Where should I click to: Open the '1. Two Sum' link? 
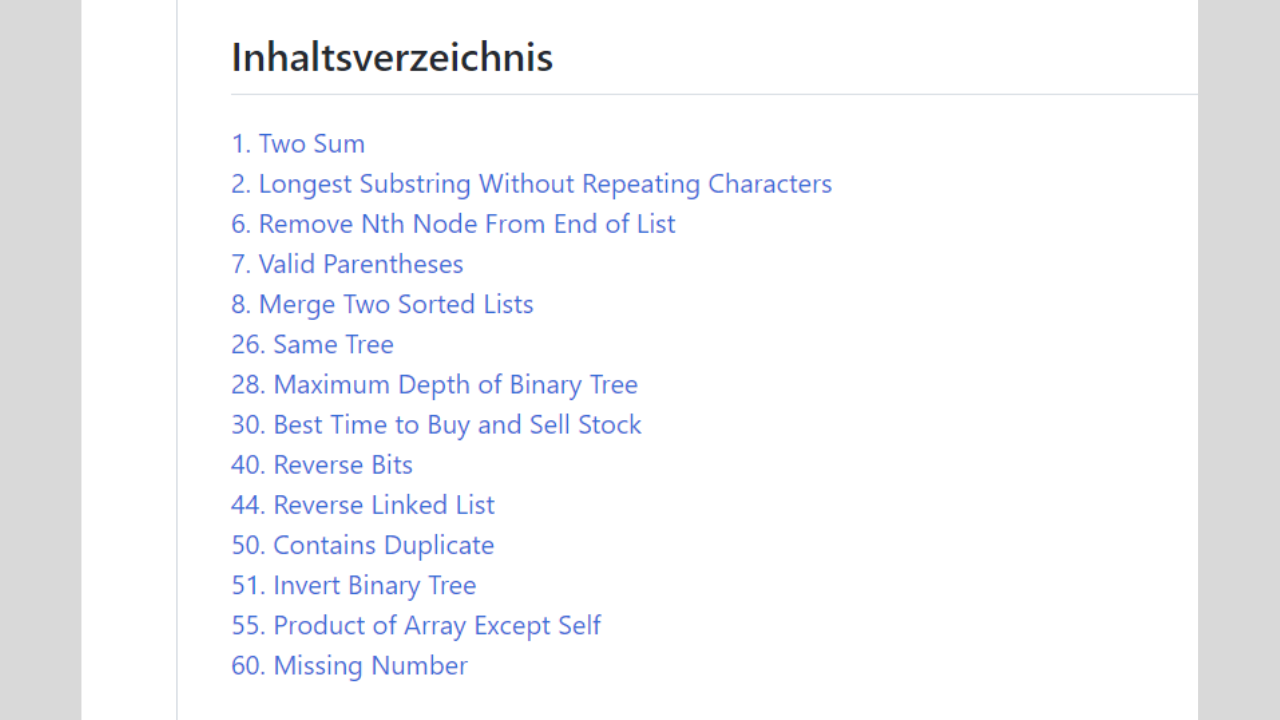pos(298,144)
